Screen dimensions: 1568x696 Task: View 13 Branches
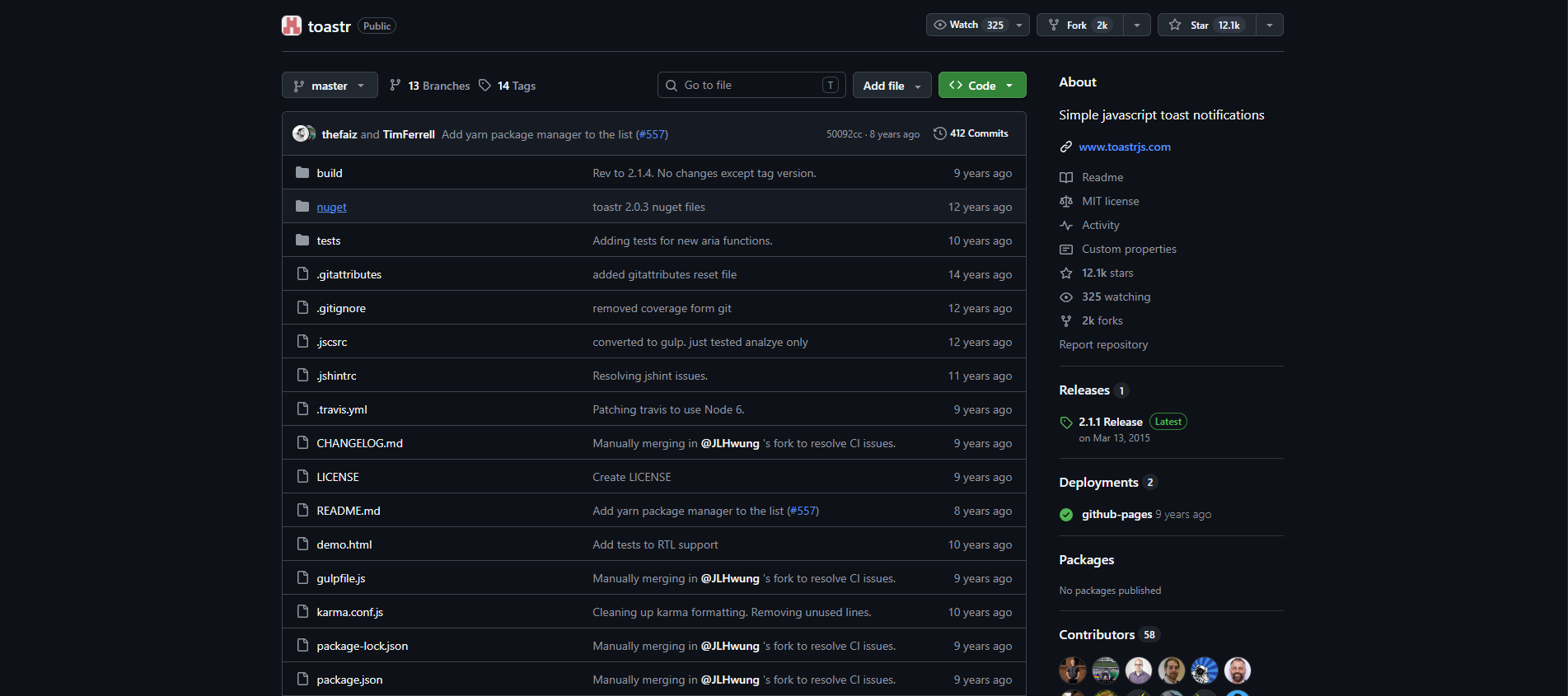430,86
